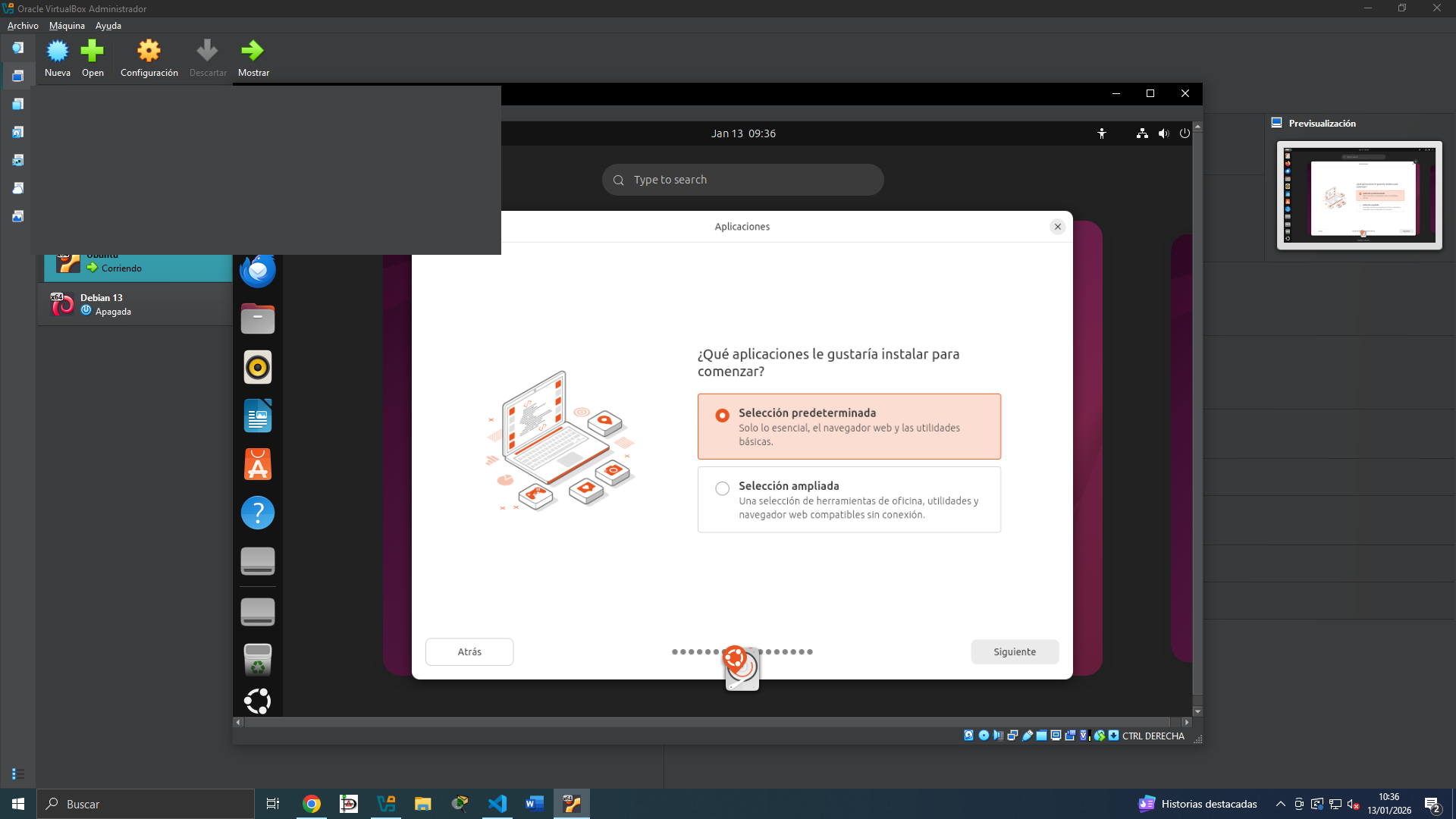Open the Archivo menu
Screen dimensions: 1456x819
point(23,26)
